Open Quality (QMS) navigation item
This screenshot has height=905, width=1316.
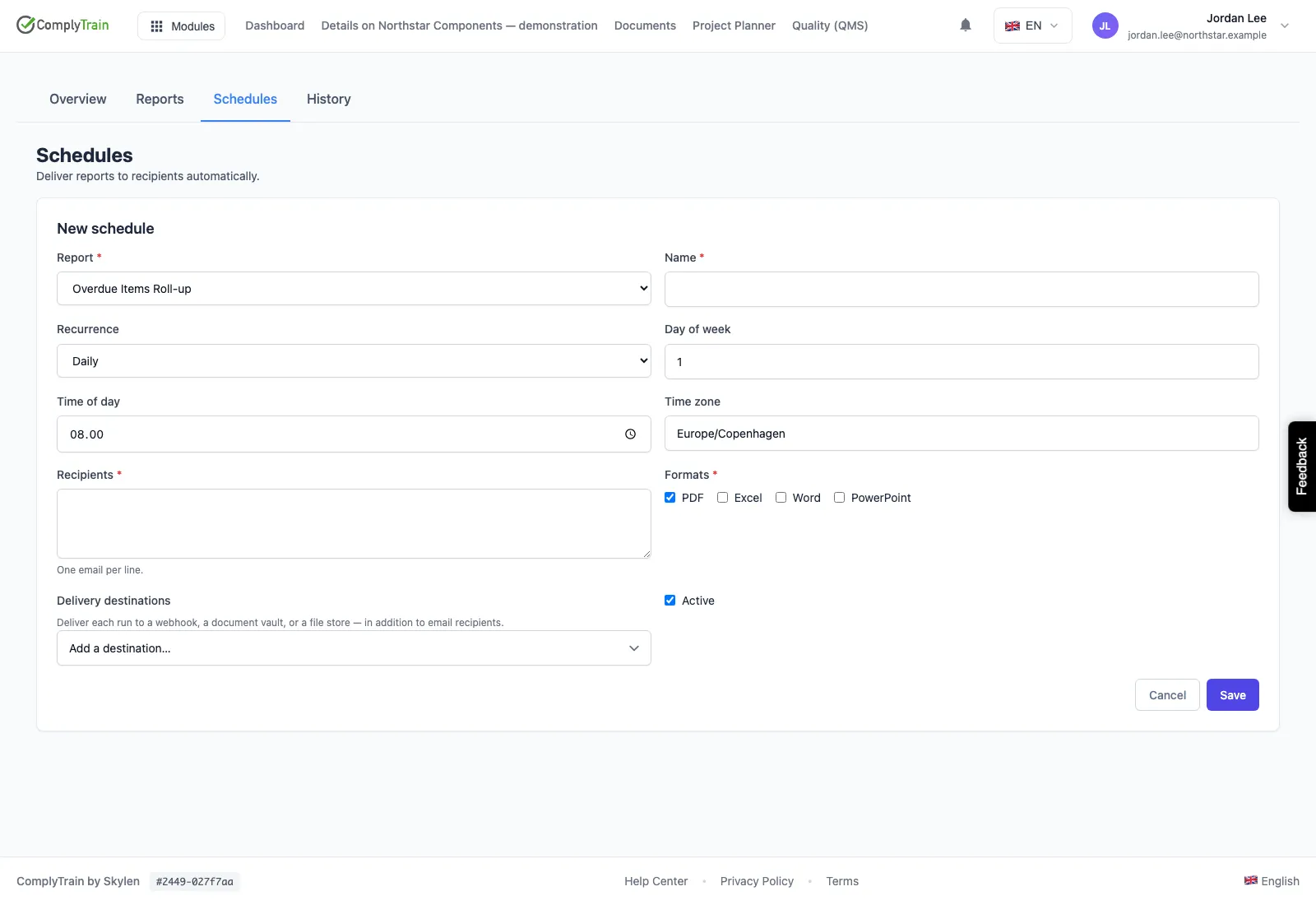point(830,26)
